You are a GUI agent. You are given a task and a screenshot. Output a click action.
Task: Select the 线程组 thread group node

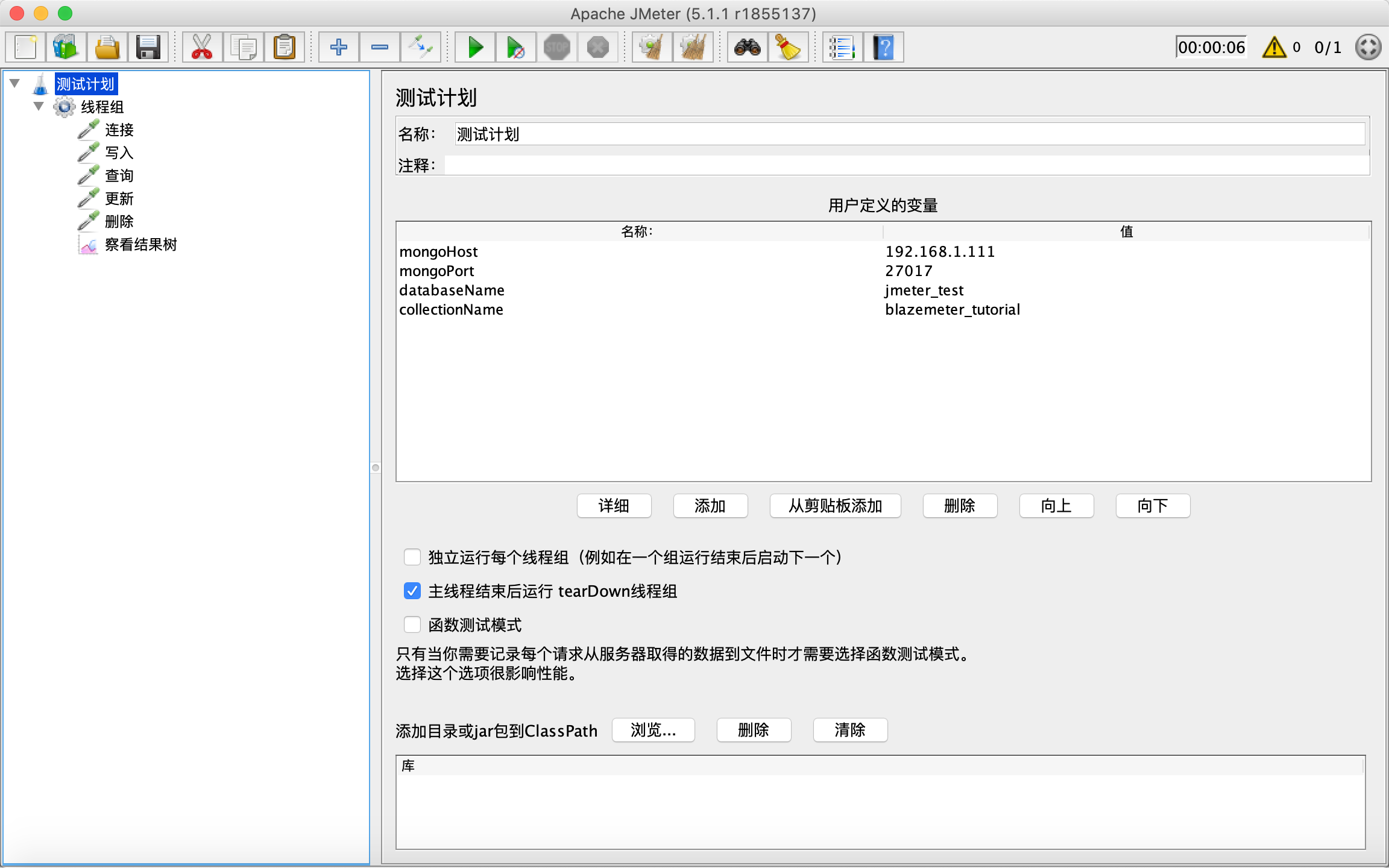click(x=102, y=107)
